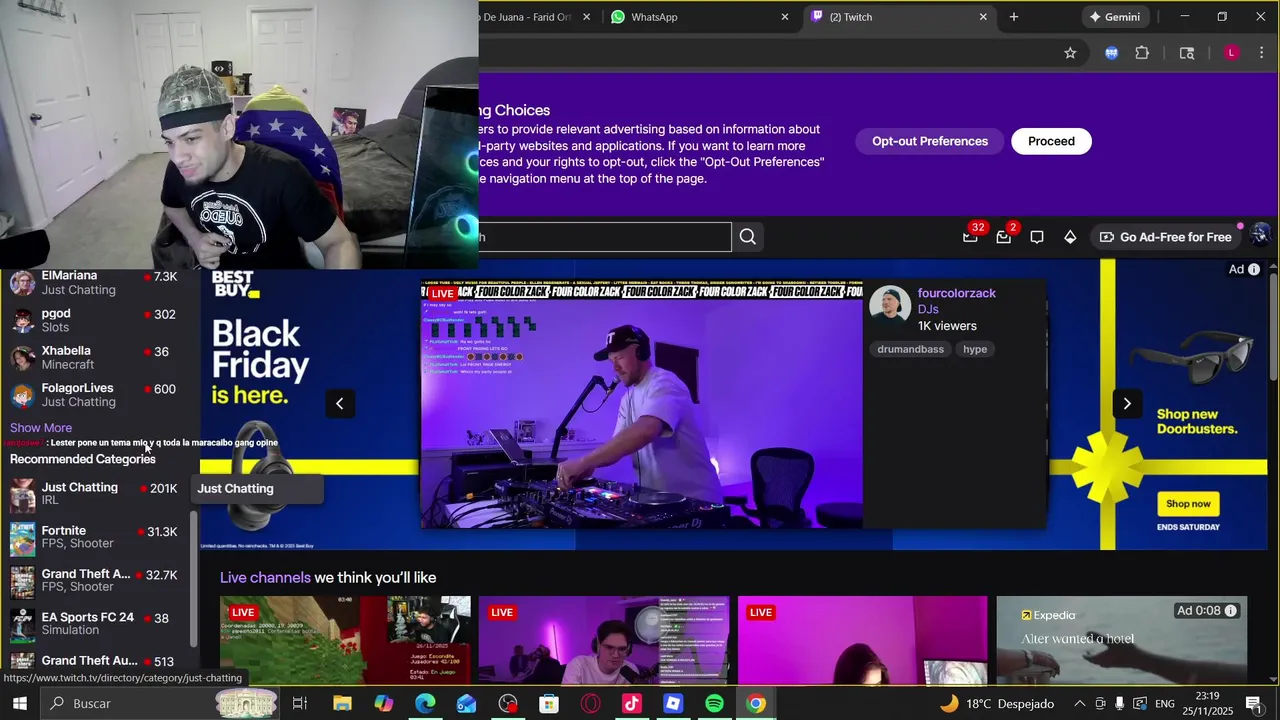The width and height of the screenshot is (1280, 720).
Task: Click the DJs category link
Action: click(928, 310)
